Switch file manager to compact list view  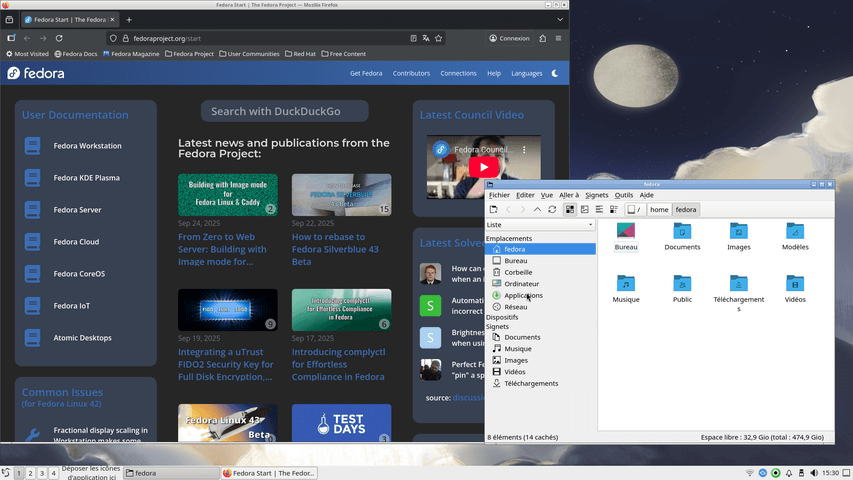click(599, 210)
